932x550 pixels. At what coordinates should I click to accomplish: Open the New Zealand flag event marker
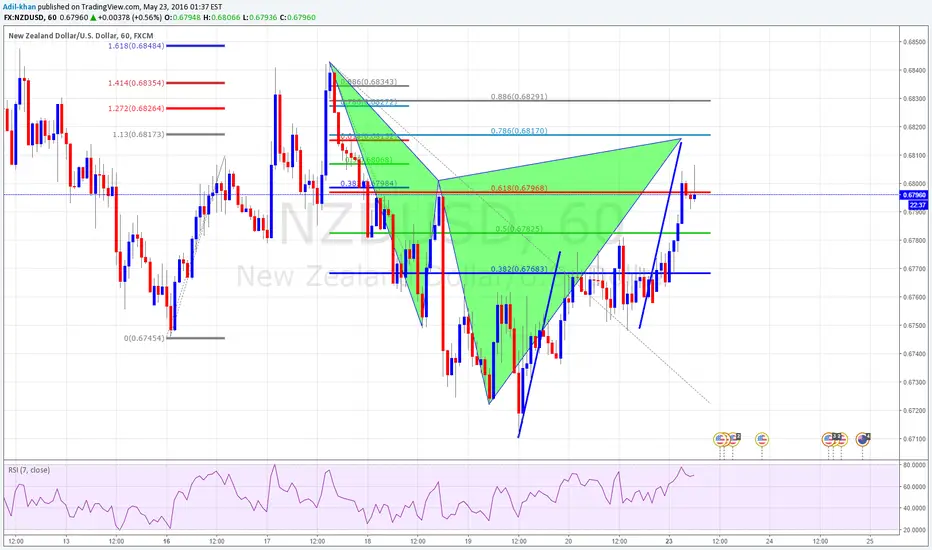[x=862, y=439]
